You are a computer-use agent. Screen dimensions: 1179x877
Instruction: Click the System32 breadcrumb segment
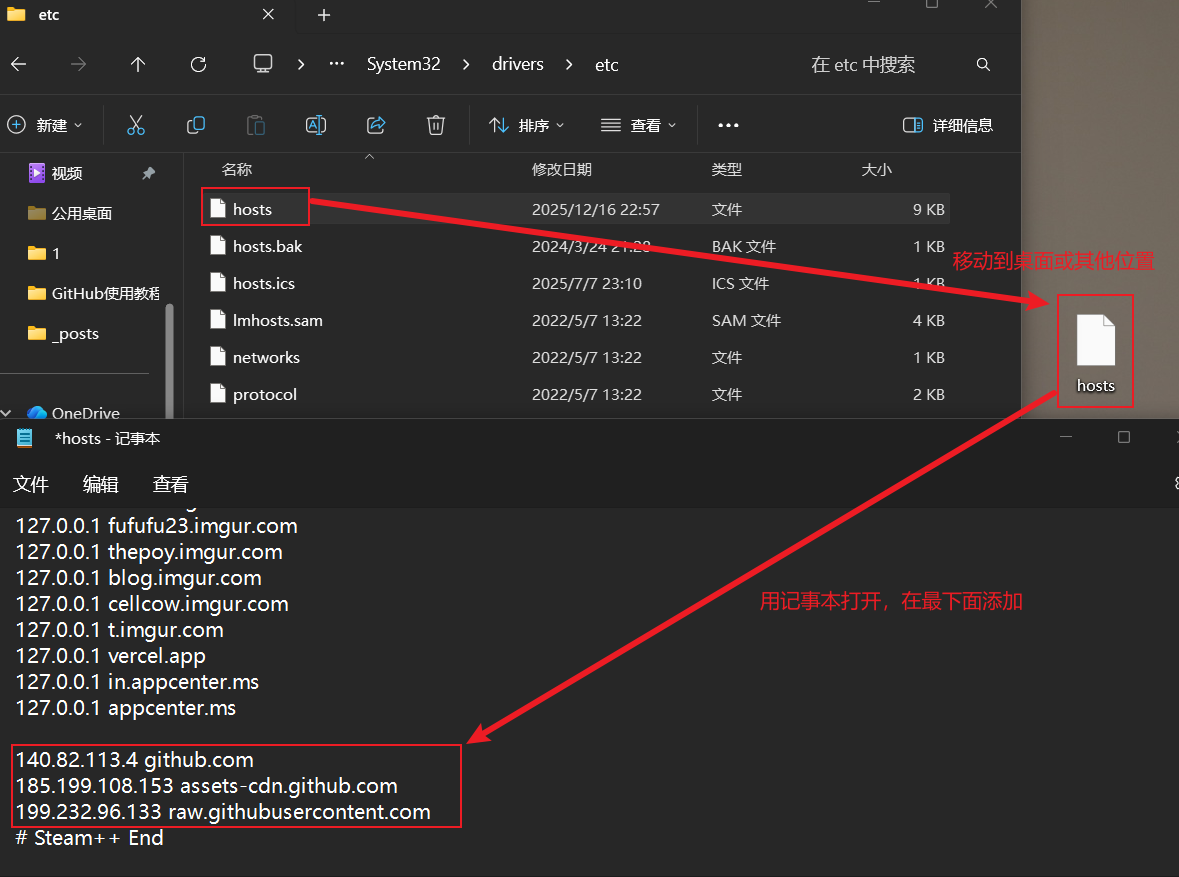pyautogui.click(x=403, y=64)
